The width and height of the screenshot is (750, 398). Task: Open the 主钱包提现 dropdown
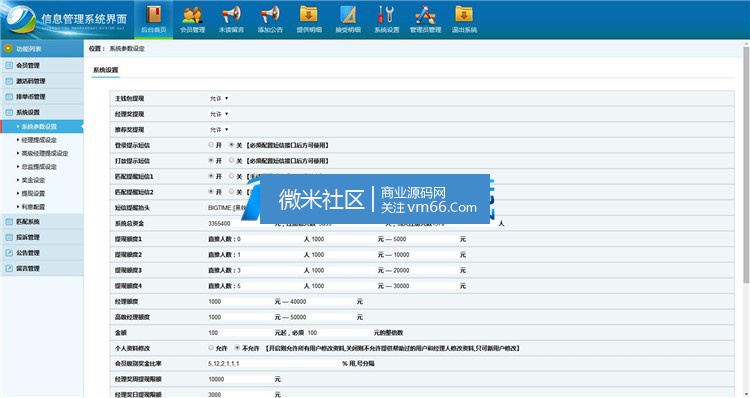[219, 98]
